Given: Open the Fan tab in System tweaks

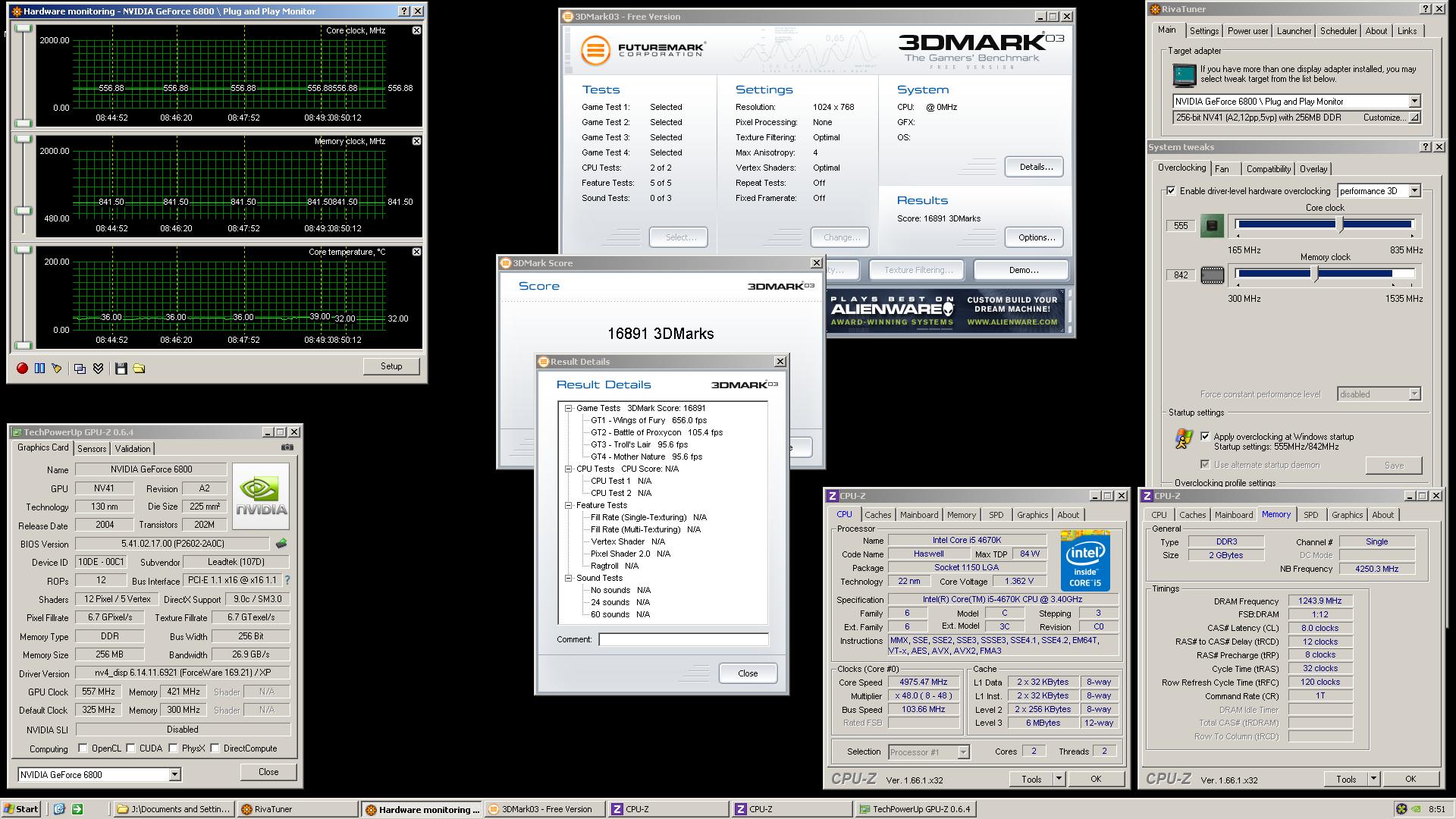Looking at the screenshot, I should (1222, 169).
